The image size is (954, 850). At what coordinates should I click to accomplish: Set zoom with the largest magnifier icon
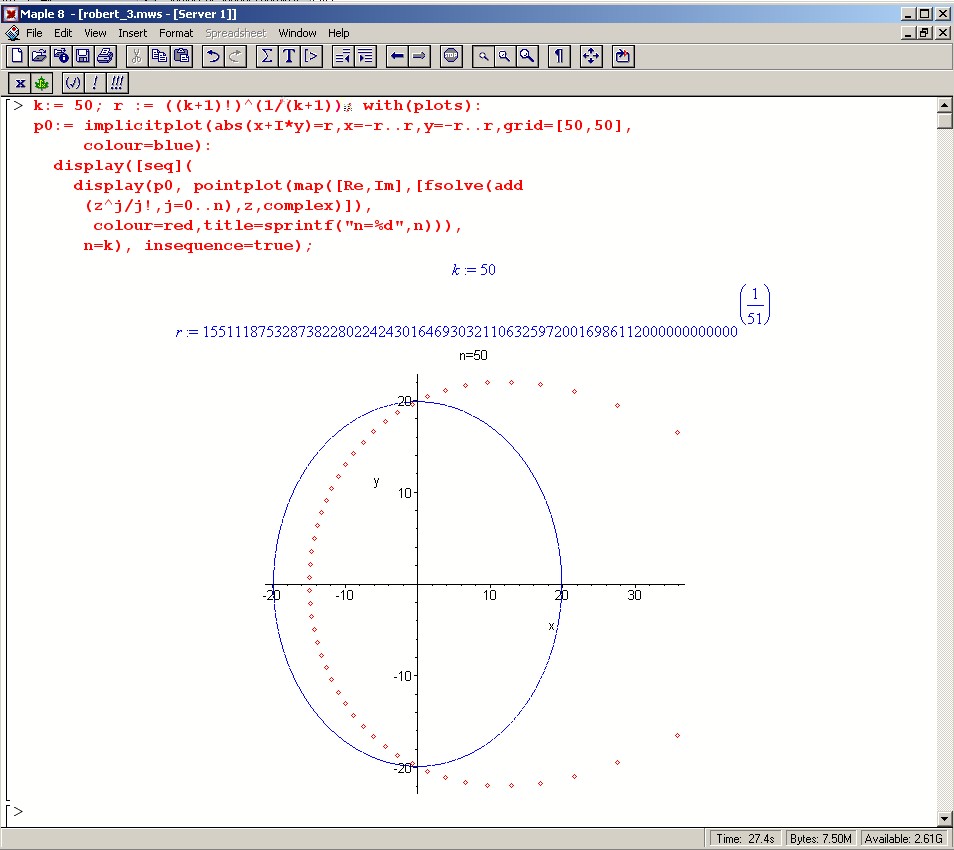(x=527, y=57)
